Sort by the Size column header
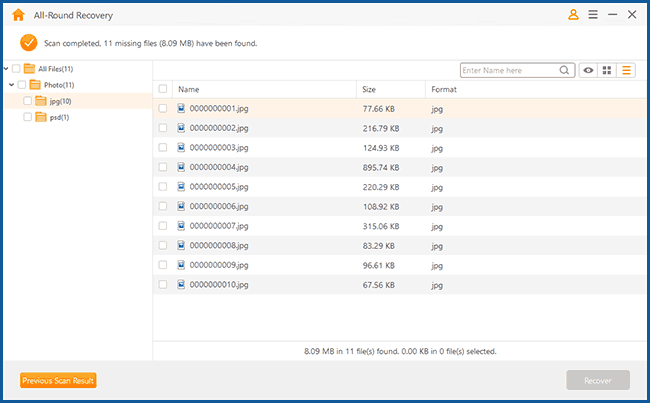 point(369,89)
